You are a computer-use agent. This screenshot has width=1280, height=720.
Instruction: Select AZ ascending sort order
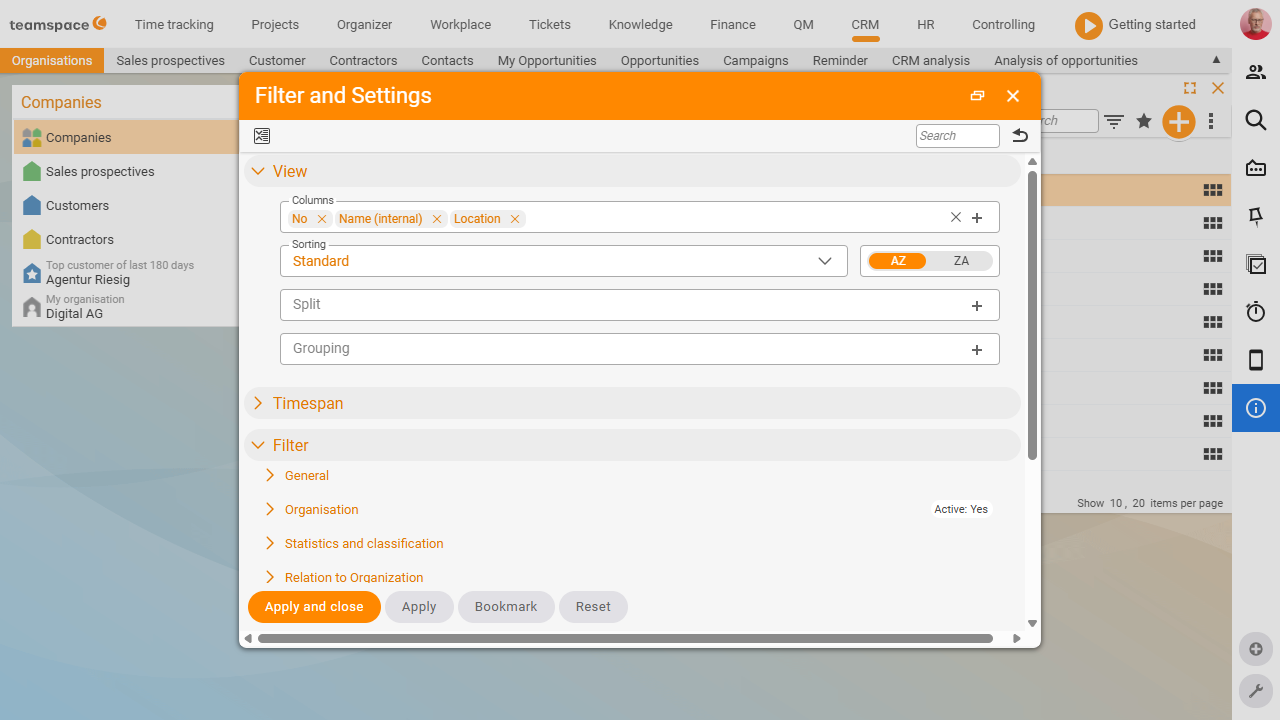(x=898, y=261)
